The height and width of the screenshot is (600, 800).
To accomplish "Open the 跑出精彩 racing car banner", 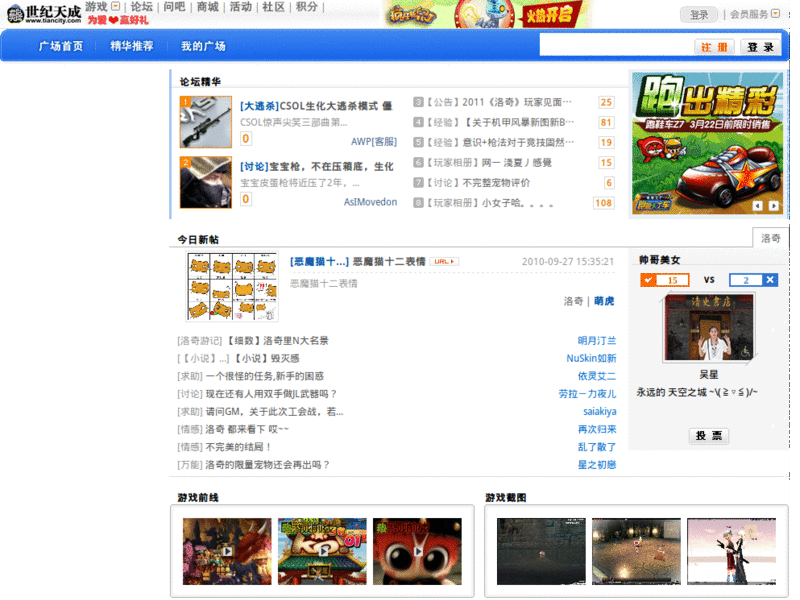I will click(707, 143).
